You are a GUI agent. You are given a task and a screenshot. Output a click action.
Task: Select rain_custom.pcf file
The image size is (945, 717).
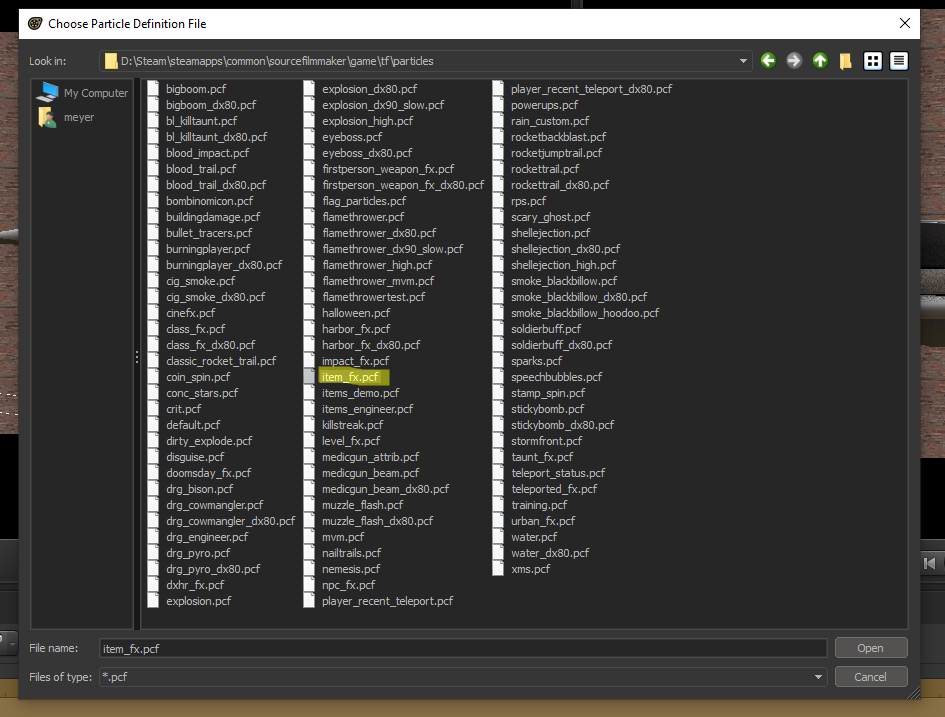(x=550, y=121)
